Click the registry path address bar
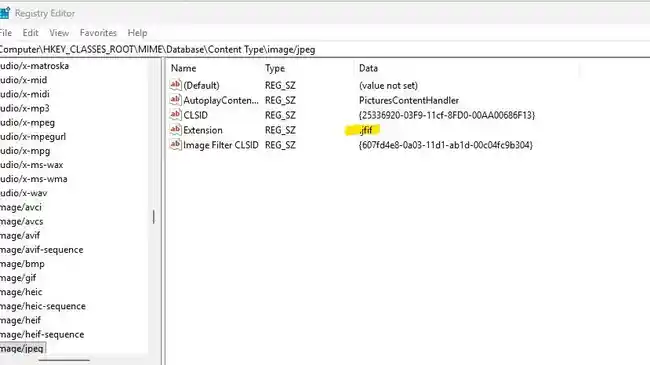 click(325, 49)
